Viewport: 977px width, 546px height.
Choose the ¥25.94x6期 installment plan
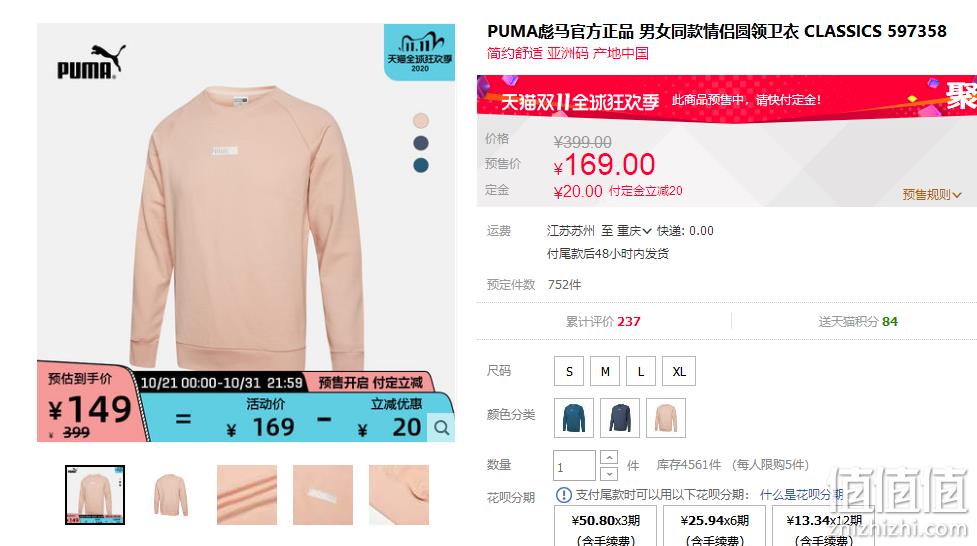tap(715, 528)
